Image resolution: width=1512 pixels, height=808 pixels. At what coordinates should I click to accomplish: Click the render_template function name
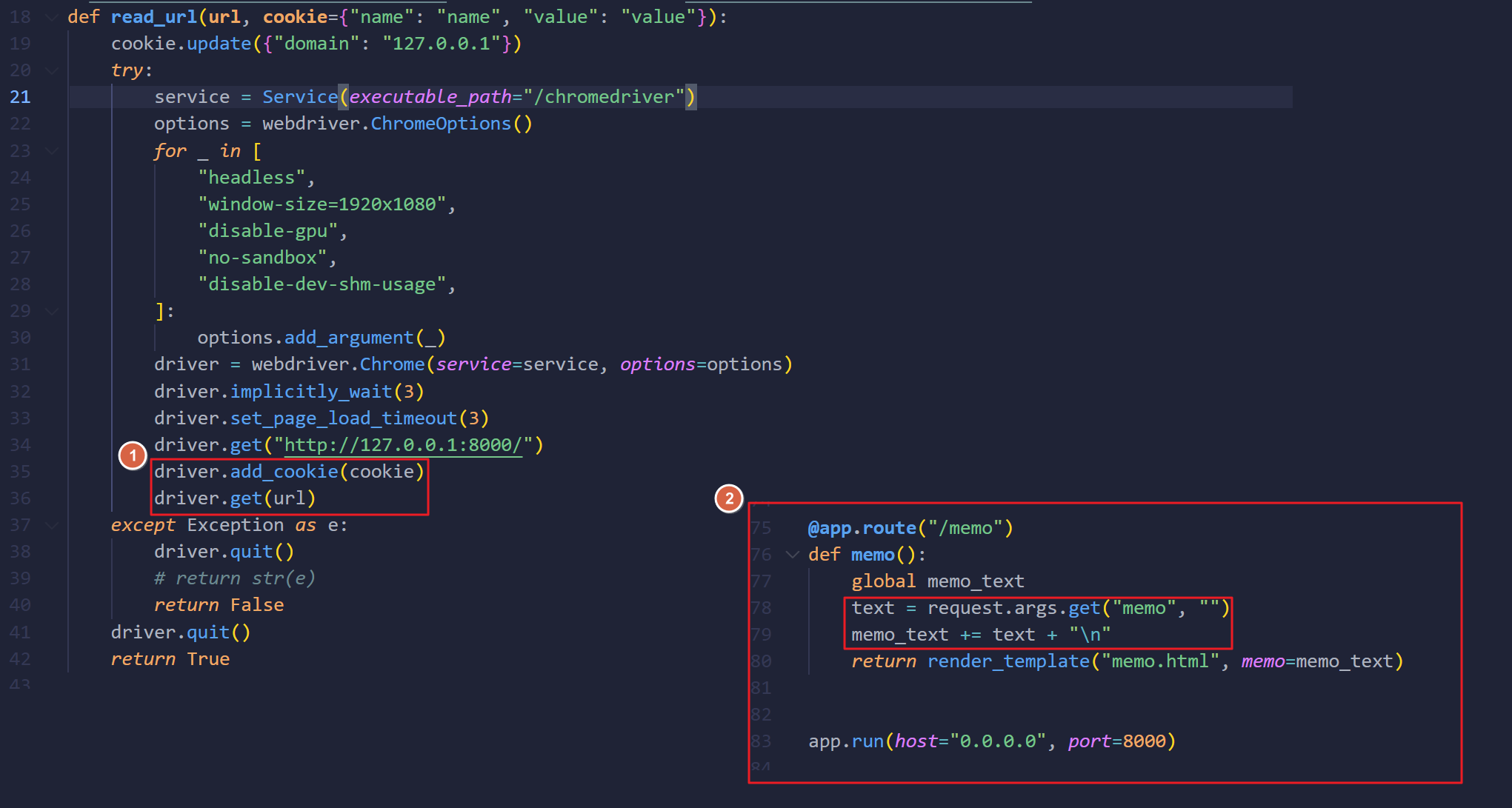(x=1008, y=661)
